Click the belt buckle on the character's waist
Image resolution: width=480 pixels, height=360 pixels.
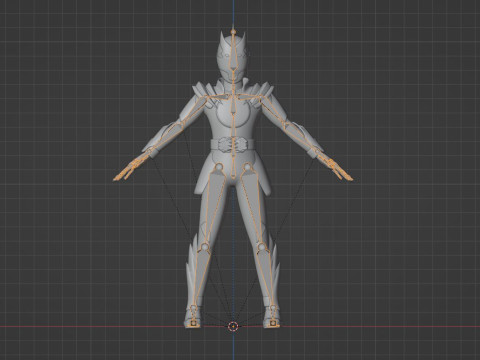[x=233, y=146]
